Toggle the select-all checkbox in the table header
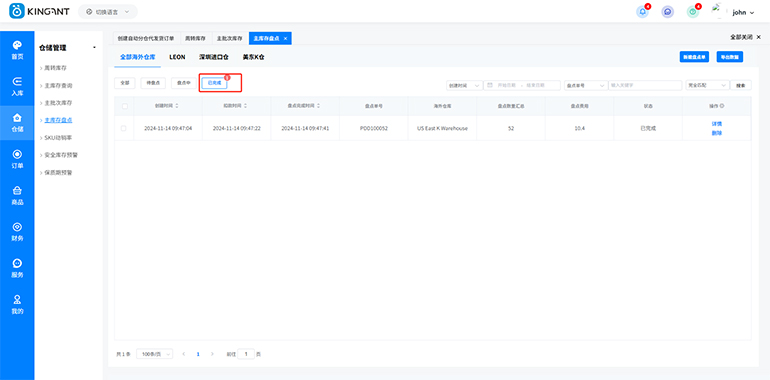 (124, 106)
